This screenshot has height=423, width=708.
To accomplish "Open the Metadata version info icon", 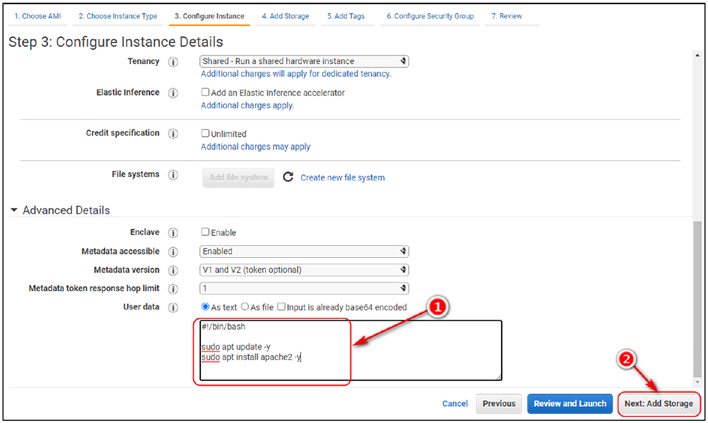I will [173, 270].
